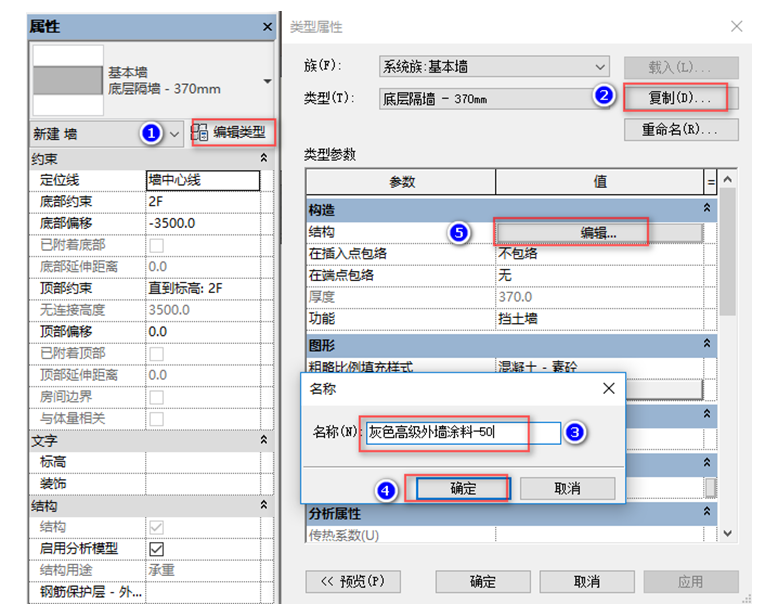Click 确定 at bottom of 类型属性 dialog
Image resolution: width=761 pixels, height=616 pixels.
point(483,582)
